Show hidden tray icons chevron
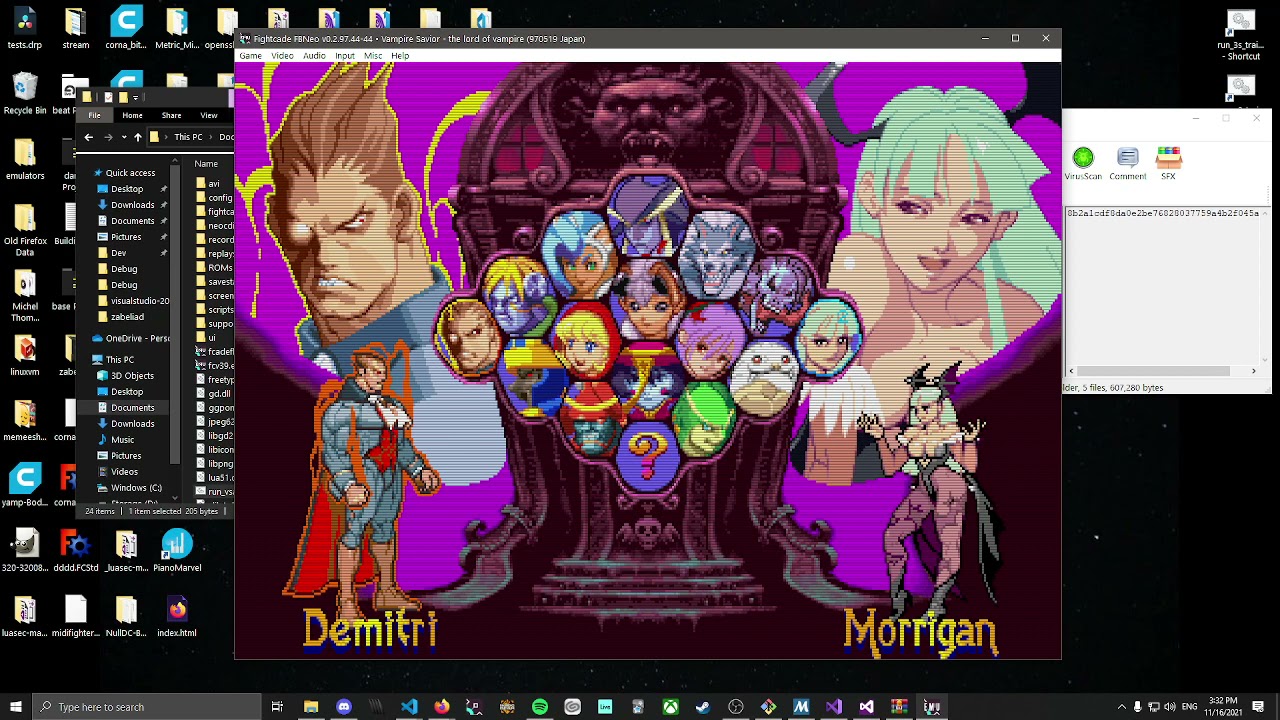The image size is (1280, 720). (1121, 707)
